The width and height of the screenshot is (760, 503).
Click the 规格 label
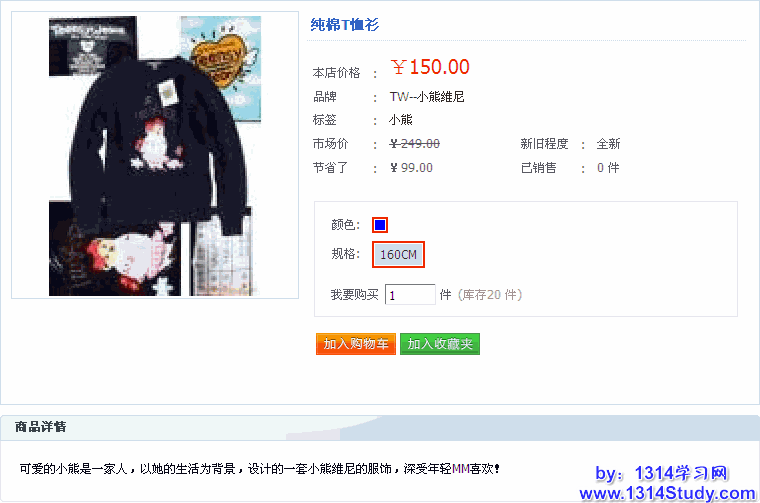(x=346, y=254)
